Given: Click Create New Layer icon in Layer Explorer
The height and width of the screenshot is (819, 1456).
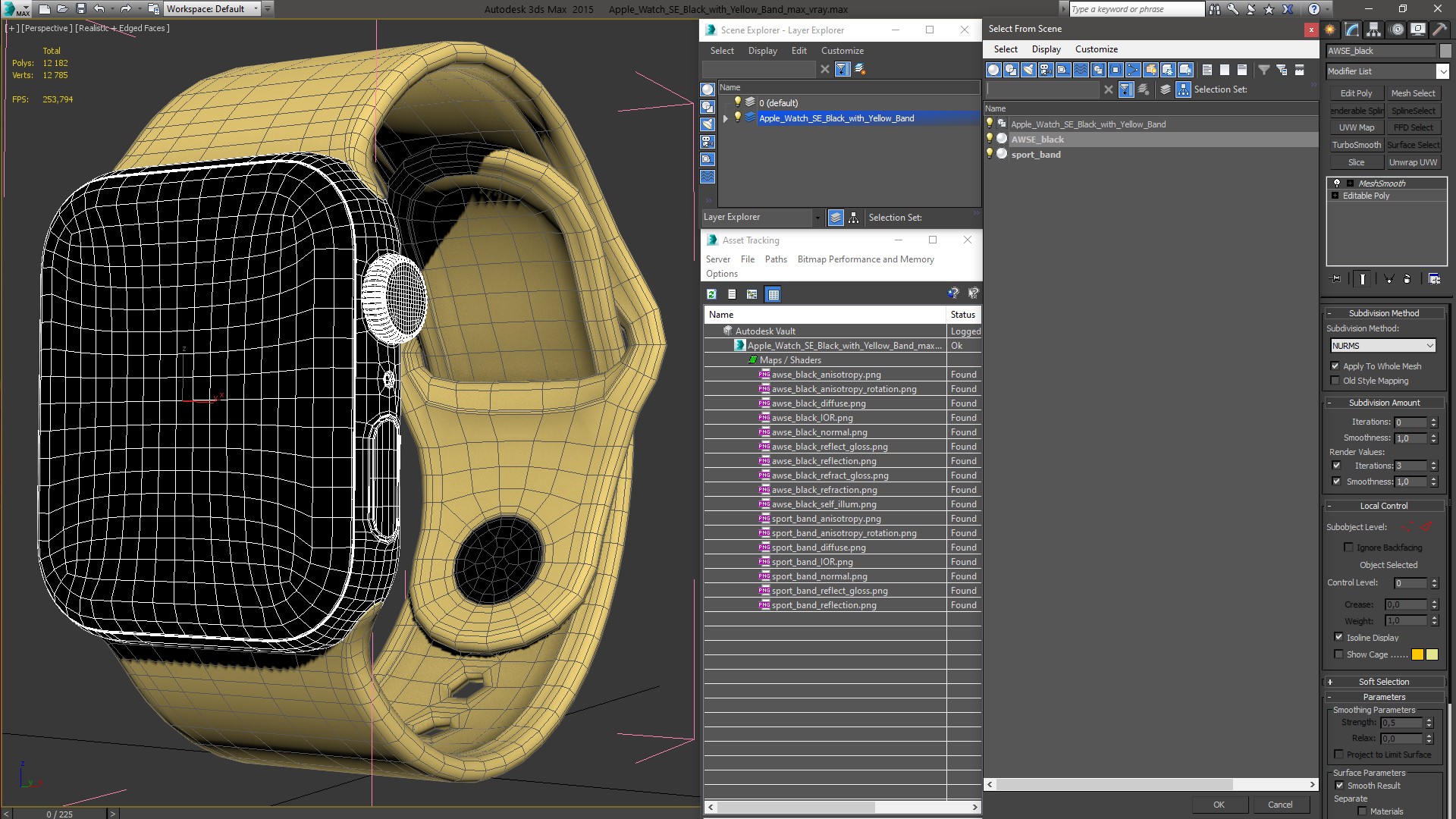Looking at the screenshot, I should [x=860, y=69].
